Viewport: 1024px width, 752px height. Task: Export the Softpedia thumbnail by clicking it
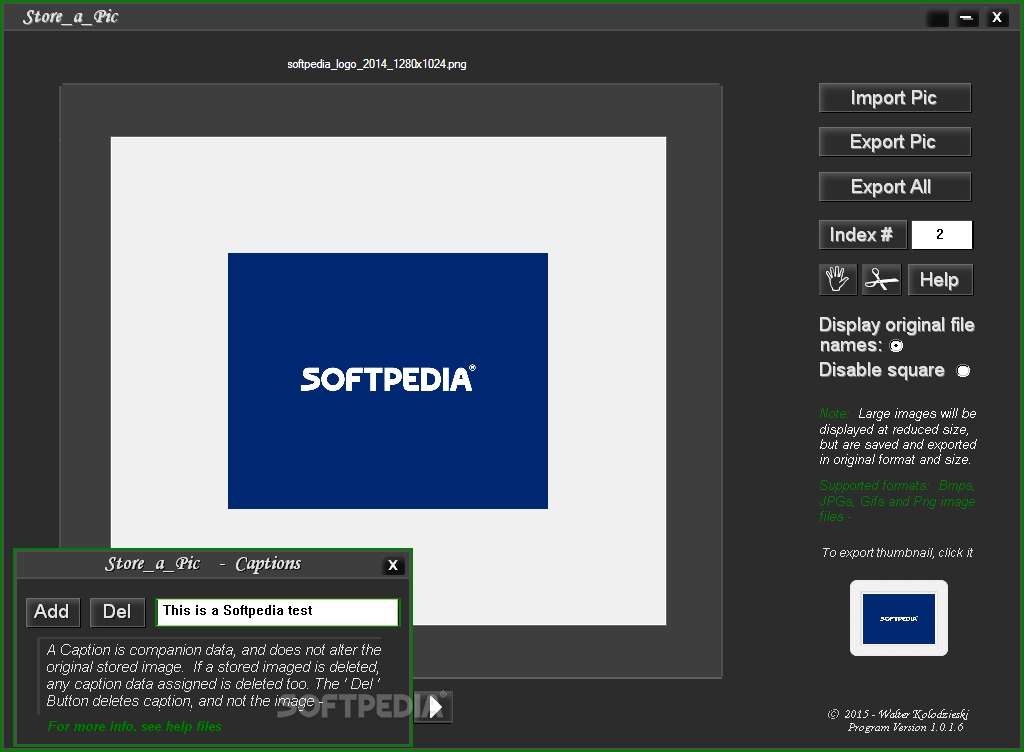pos(899,618)
